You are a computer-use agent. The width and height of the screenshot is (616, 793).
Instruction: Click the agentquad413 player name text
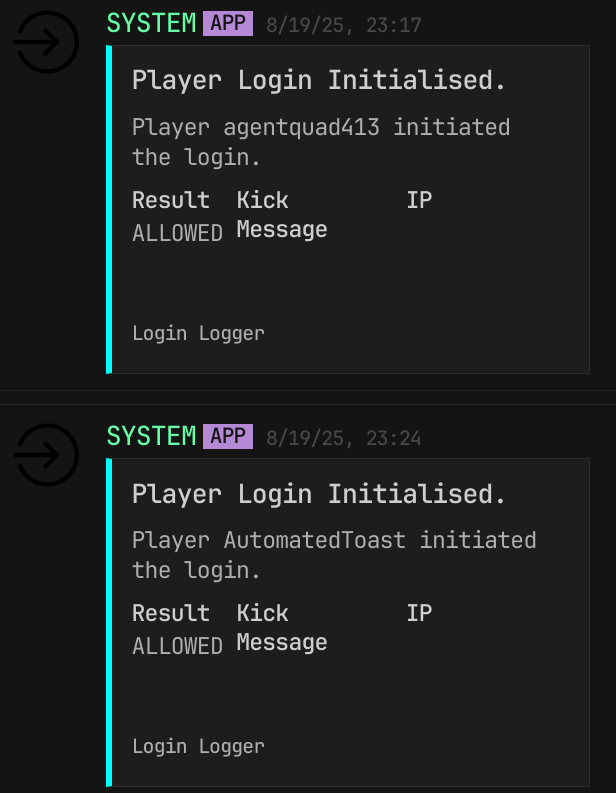coord(301,127)
